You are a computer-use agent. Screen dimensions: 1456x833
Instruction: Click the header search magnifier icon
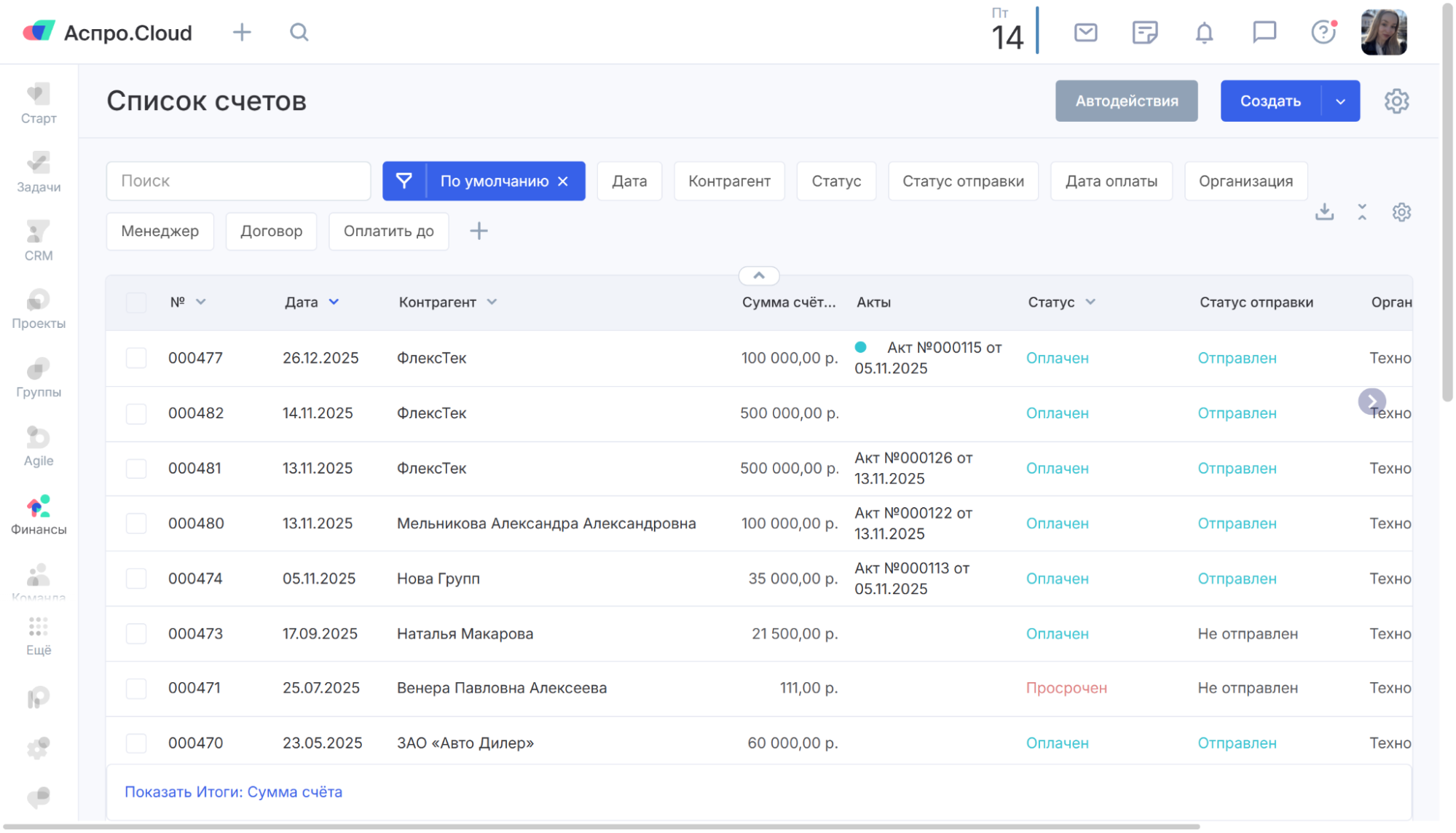point(299,33)
